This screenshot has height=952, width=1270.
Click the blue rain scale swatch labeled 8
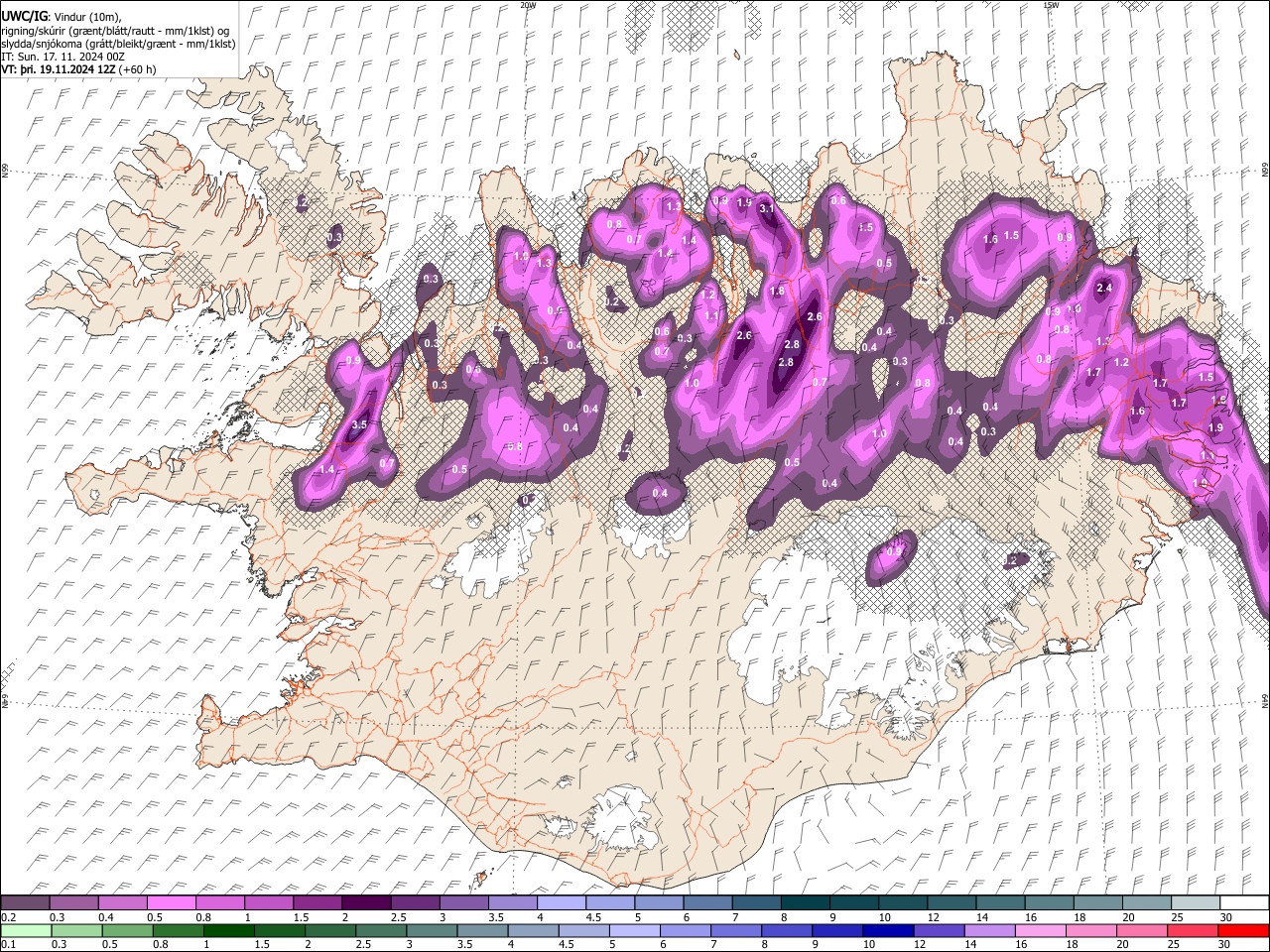(786, 930)
